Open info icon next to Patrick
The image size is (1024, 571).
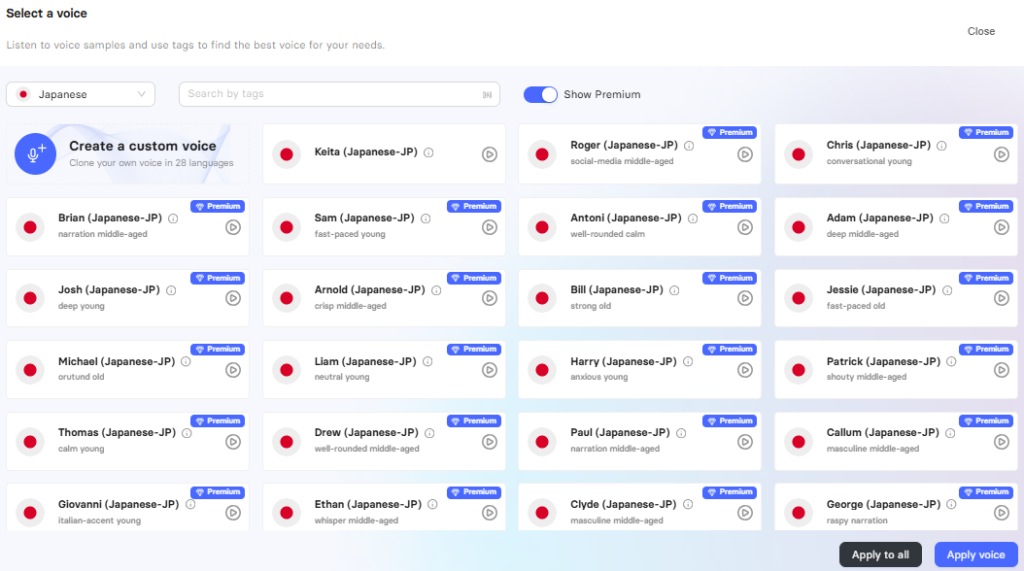(952, 361)
